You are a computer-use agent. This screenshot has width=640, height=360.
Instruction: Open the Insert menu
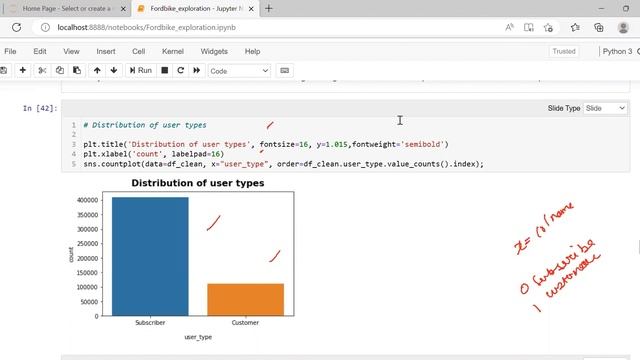tap(106, 51)
